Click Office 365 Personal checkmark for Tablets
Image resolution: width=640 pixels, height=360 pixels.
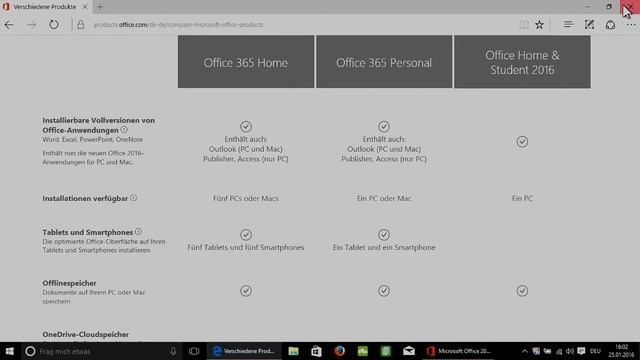pyautogui.click(x=384, y=235)
